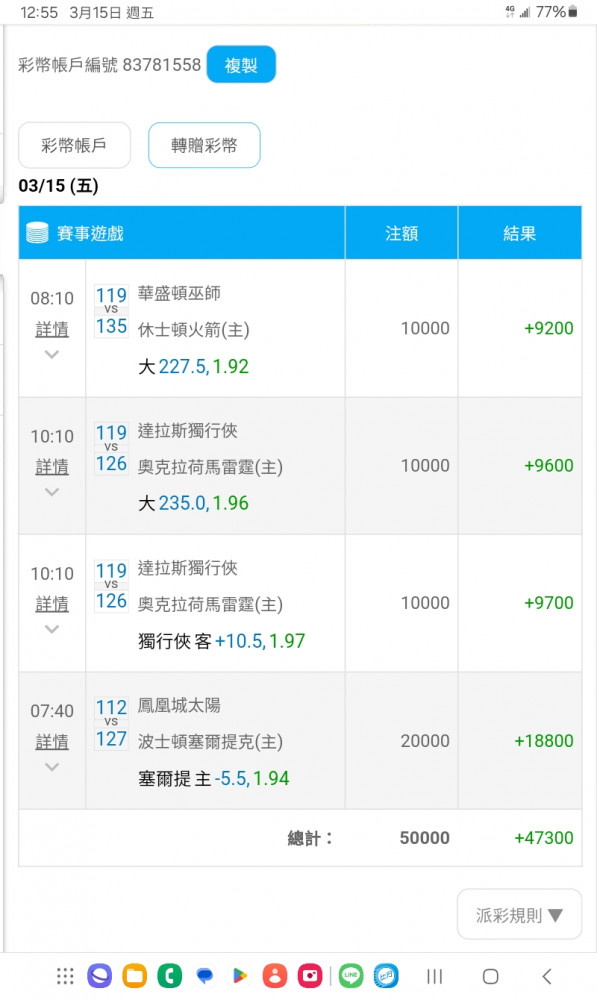Screen dimensions: 597x1000
Task: Expand the 10:10 獨行俠 客 +10.5 row chevron
Action: 52,629
